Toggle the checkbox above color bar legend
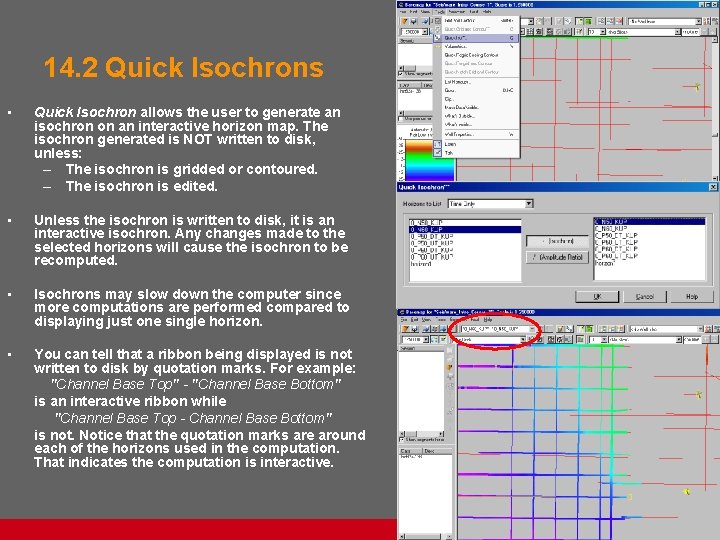The image size is (720, 540). (x=400, y=119)
